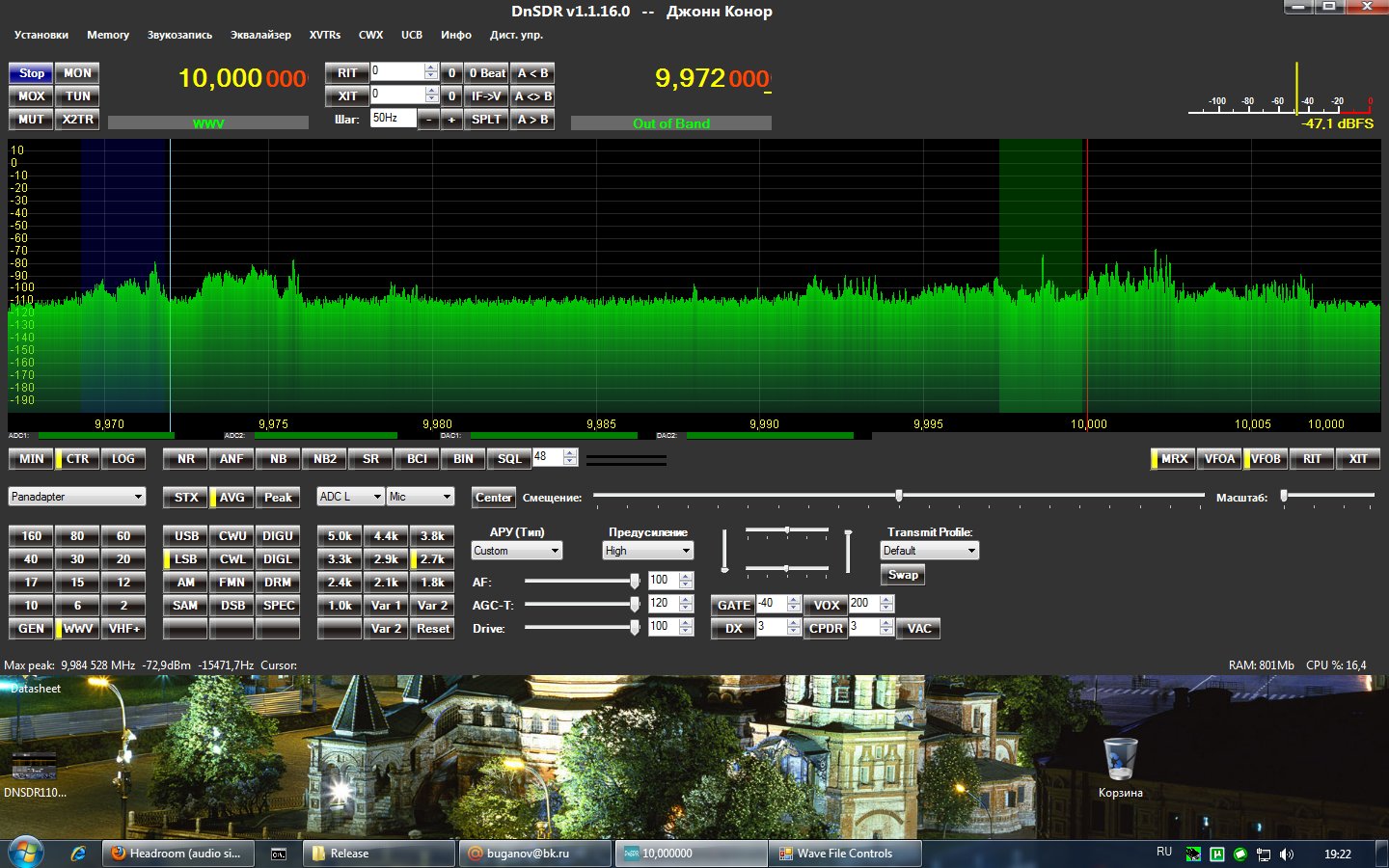Open the Установки menu
Viewport: 1389px width, 868px height.
[41, 35]
